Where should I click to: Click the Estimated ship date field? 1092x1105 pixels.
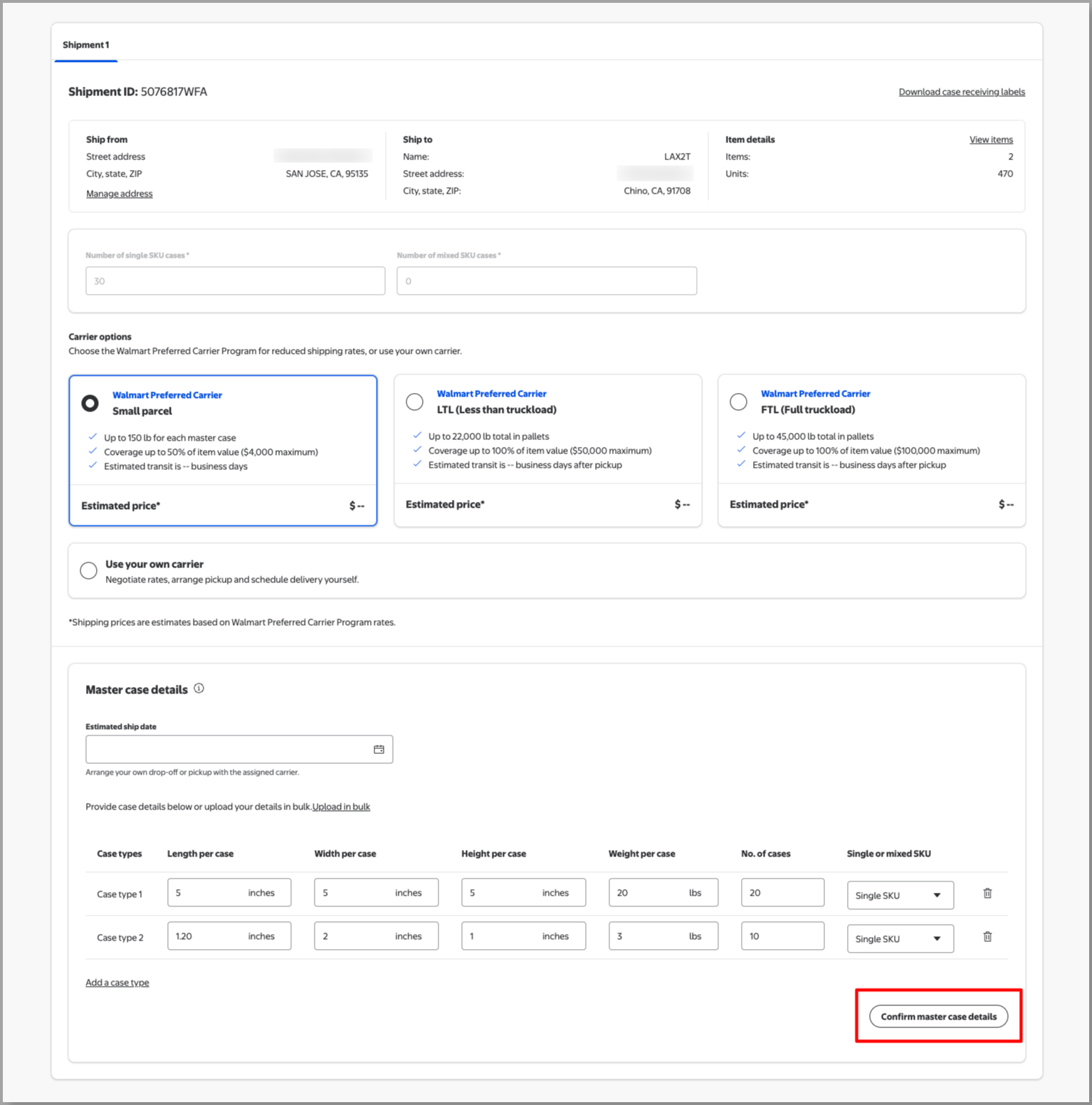[228, 749]
